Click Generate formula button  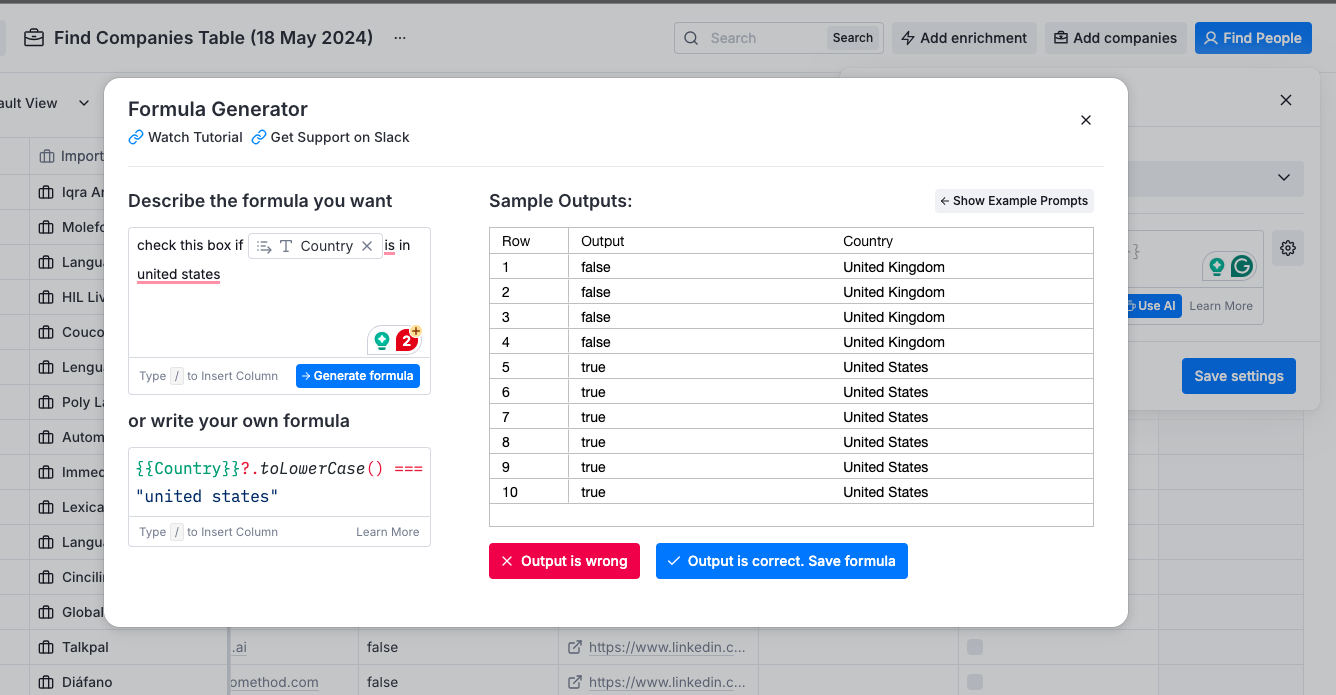coord(358,376)
